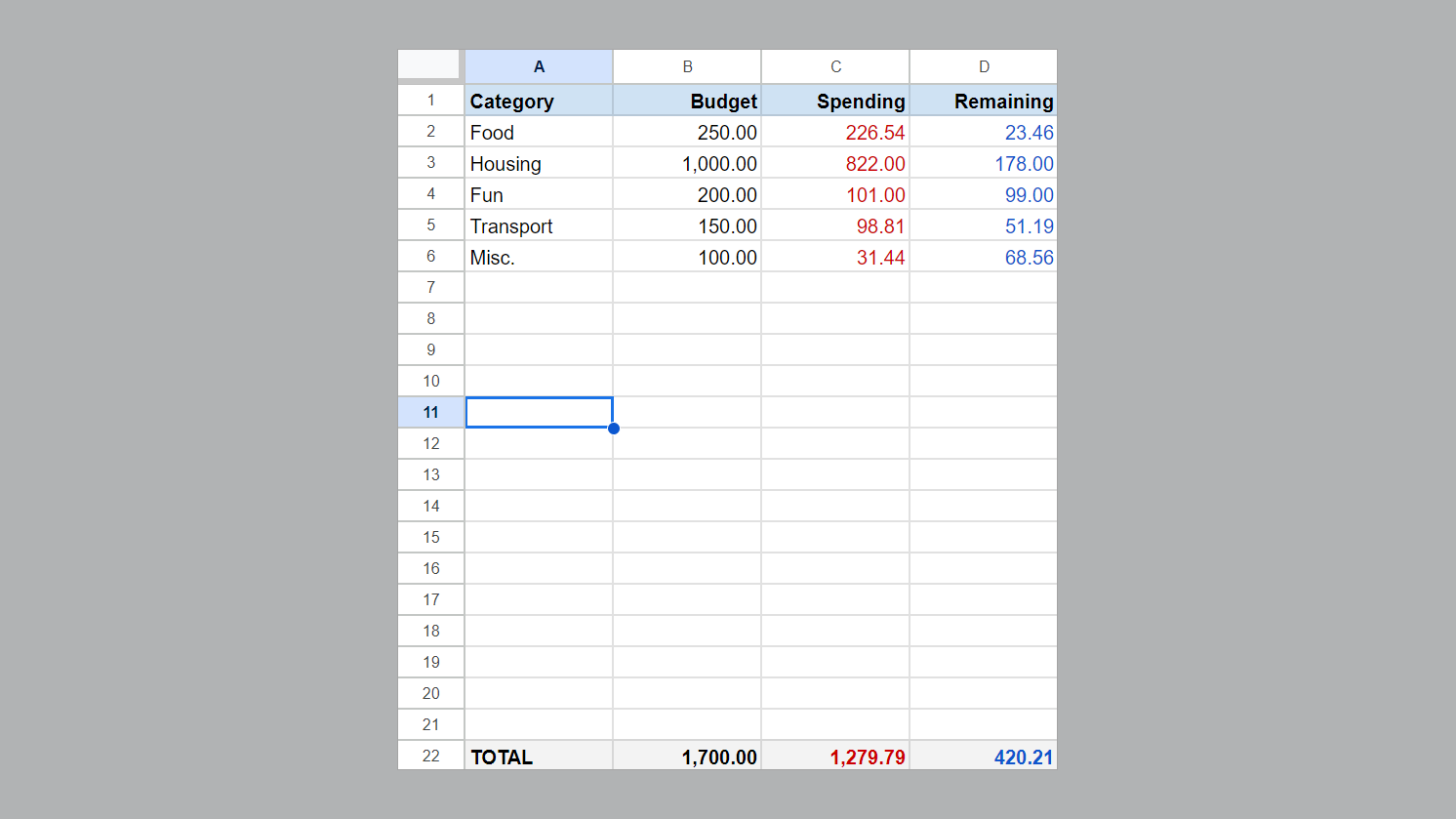Select column C header

coord(835,66)
